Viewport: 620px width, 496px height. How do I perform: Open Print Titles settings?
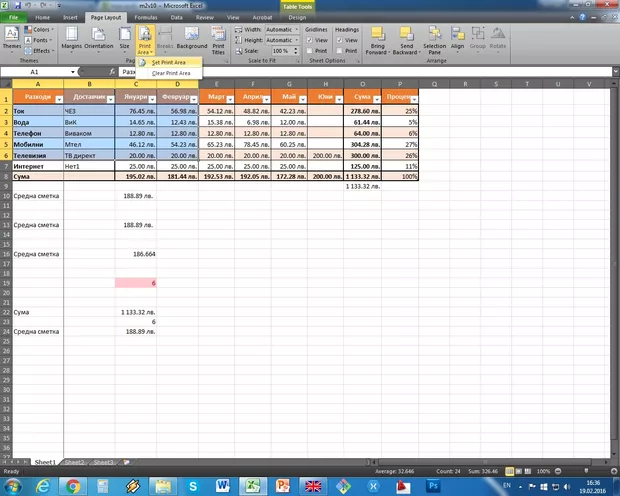(219, 39)
